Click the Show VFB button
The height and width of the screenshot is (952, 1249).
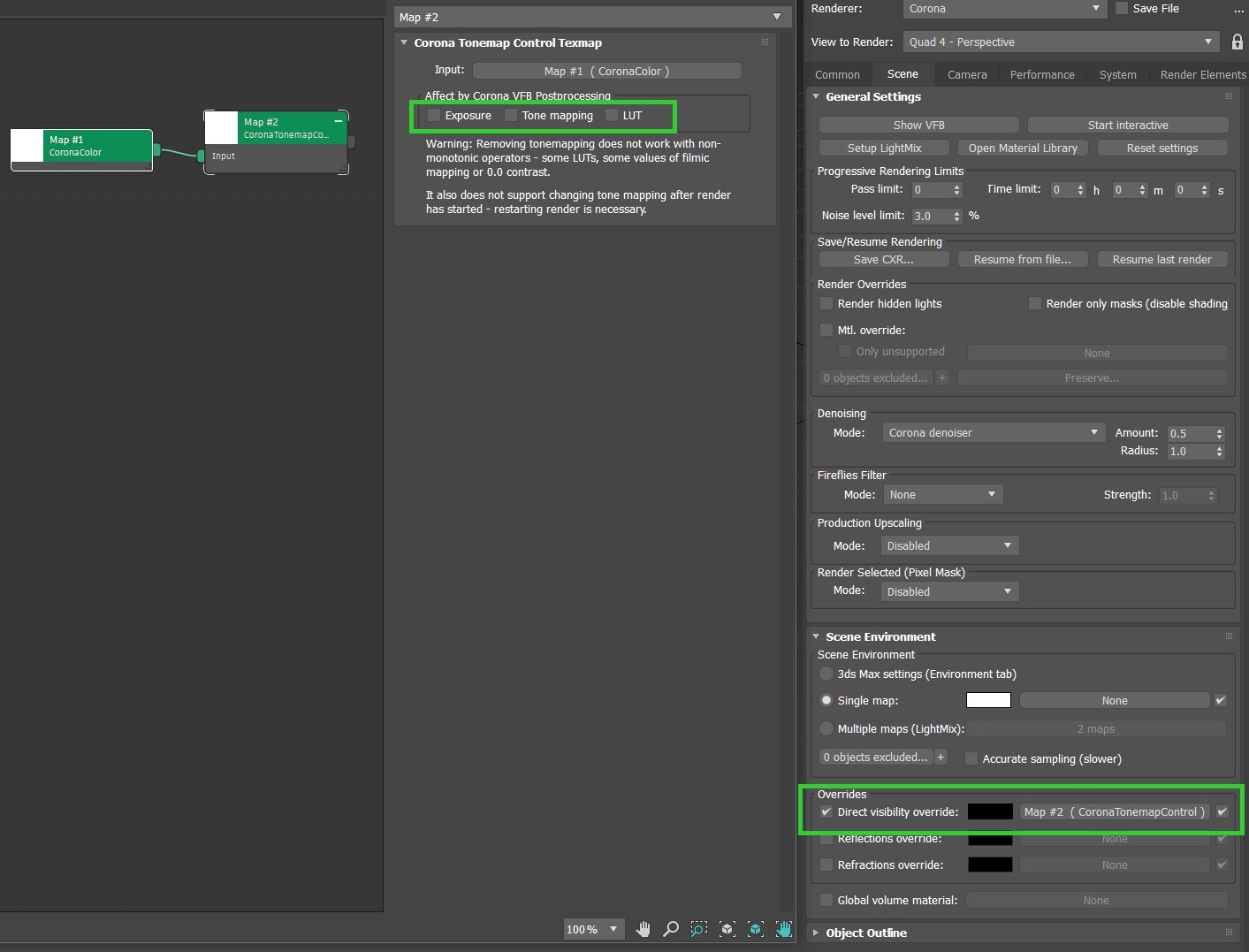[919, 125]
